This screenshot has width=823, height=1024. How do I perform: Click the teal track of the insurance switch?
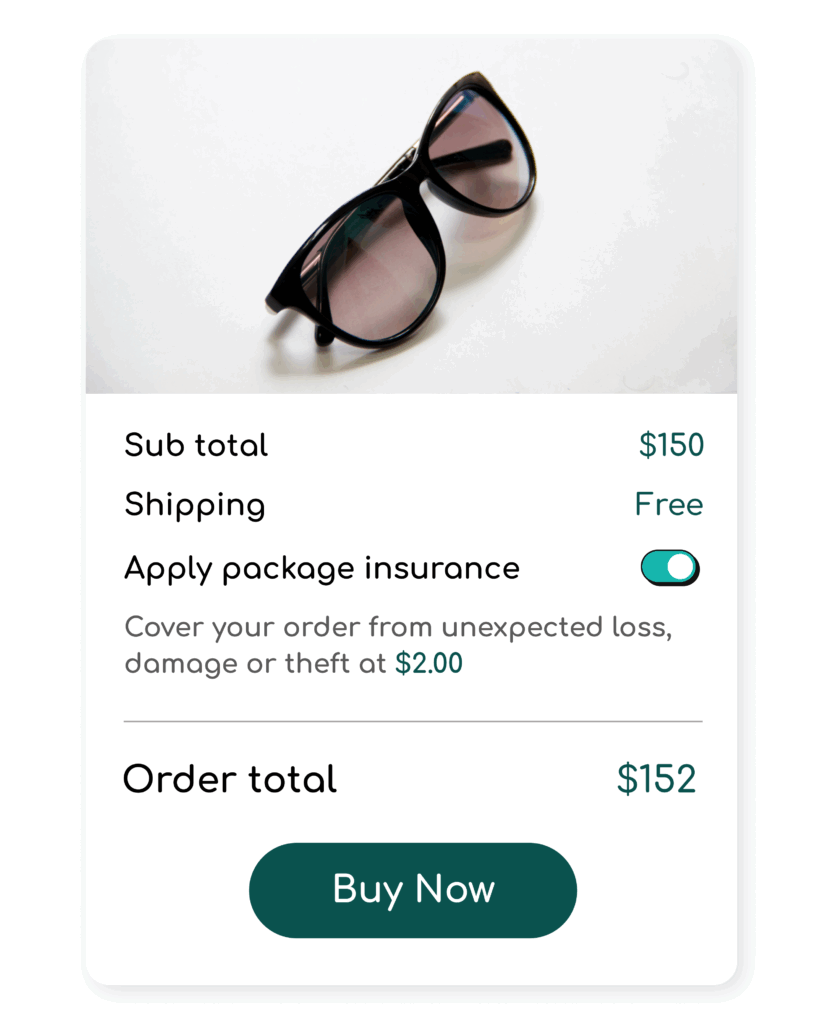click(655, 567)
